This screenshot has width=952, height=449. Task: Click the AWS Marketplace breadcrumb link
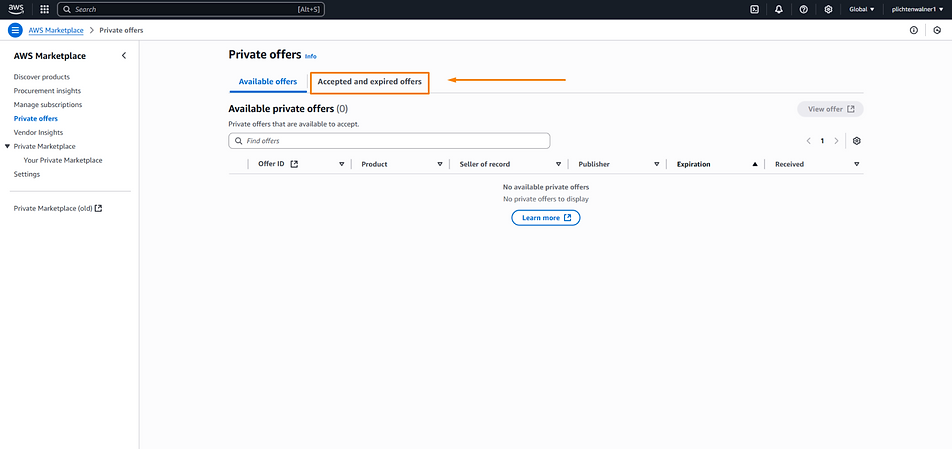[x=56, y=30]
